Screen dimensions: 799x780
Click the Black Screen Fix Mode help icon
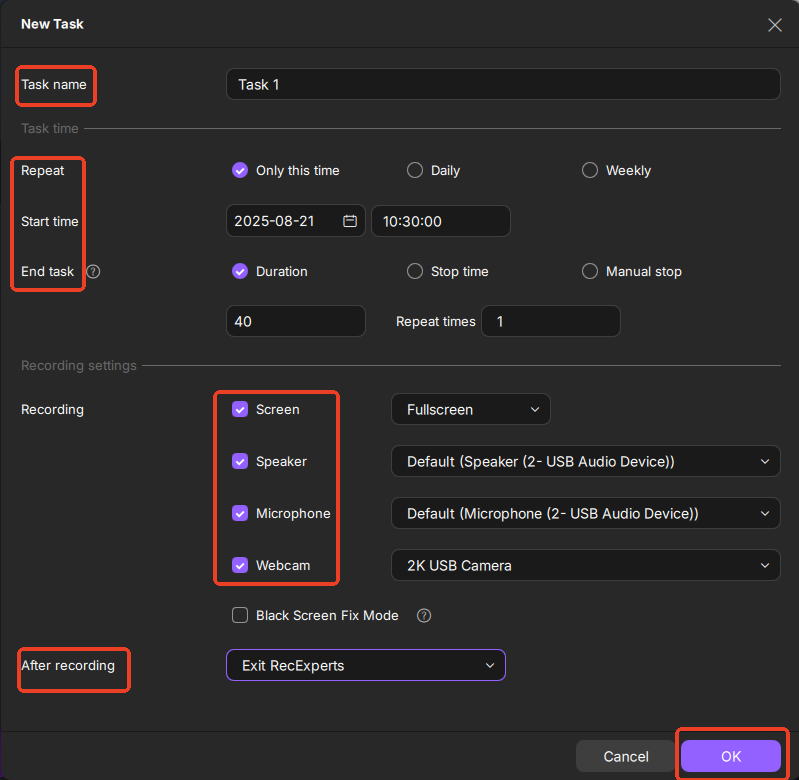[x=424, y=616]
